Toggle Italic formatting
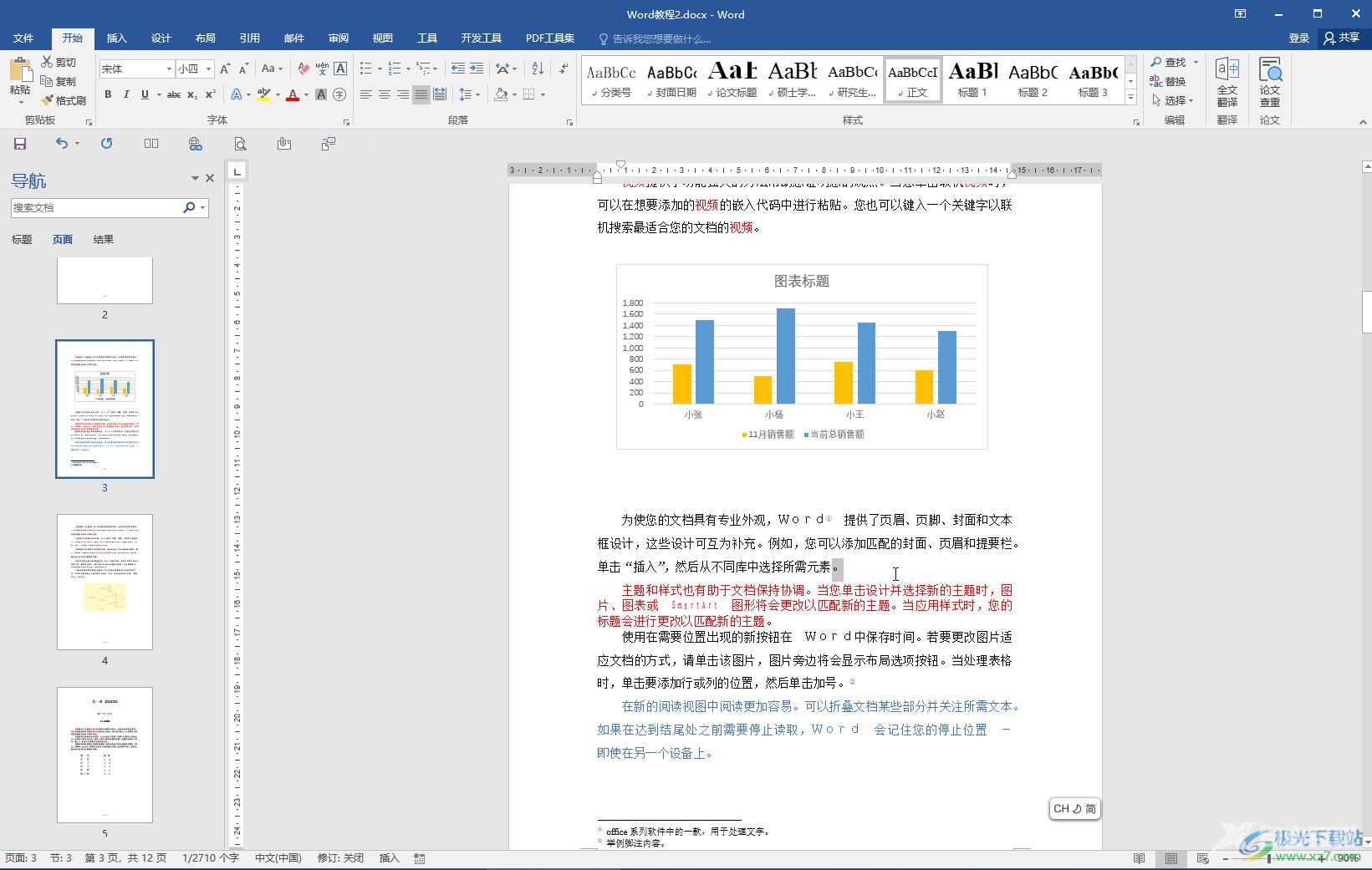This screenshot has height=870, width=1372. point(126,94)
